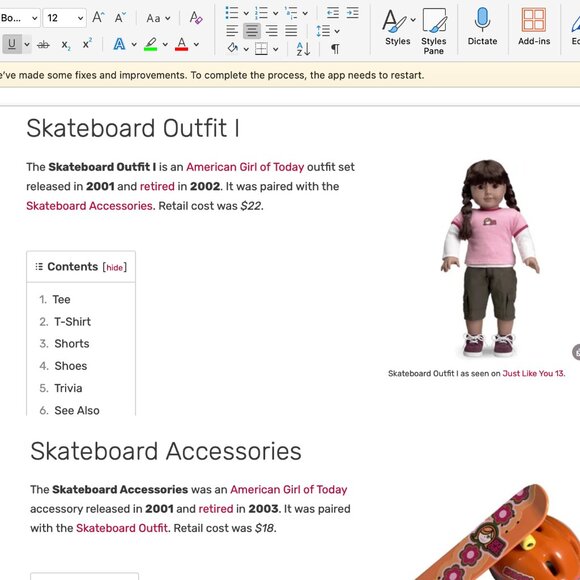Open the Skateboard Accessories link

[x=90, y=206]
